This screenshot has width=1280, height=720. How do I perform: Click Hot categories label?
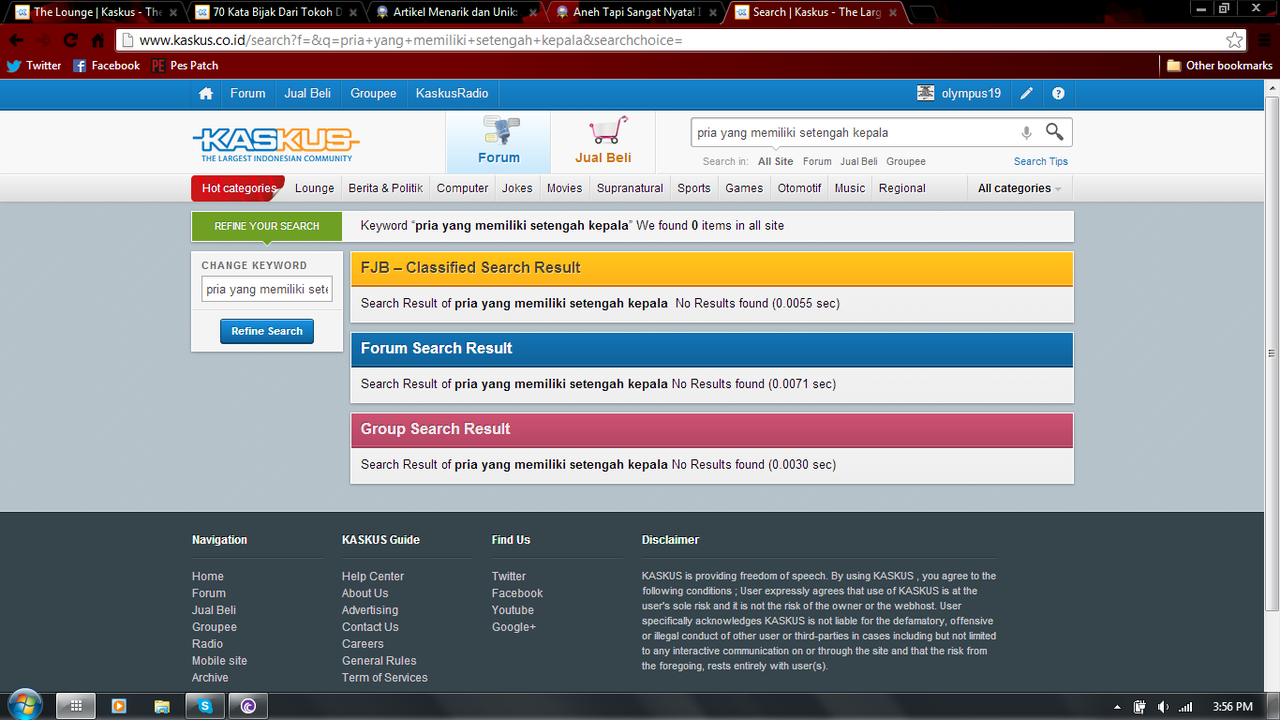coord(239,188)
